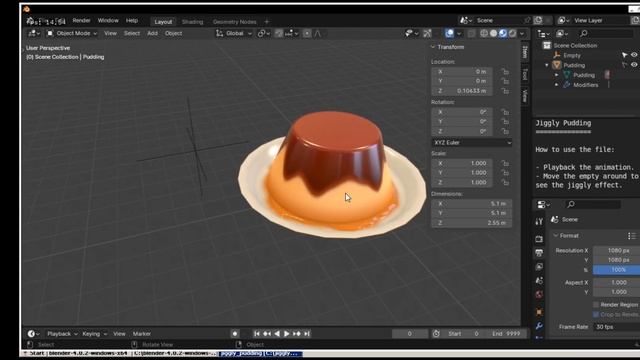Screen dimensions: 640x360
Task: Click the timeline End frame field
Action: click(506, 334)
